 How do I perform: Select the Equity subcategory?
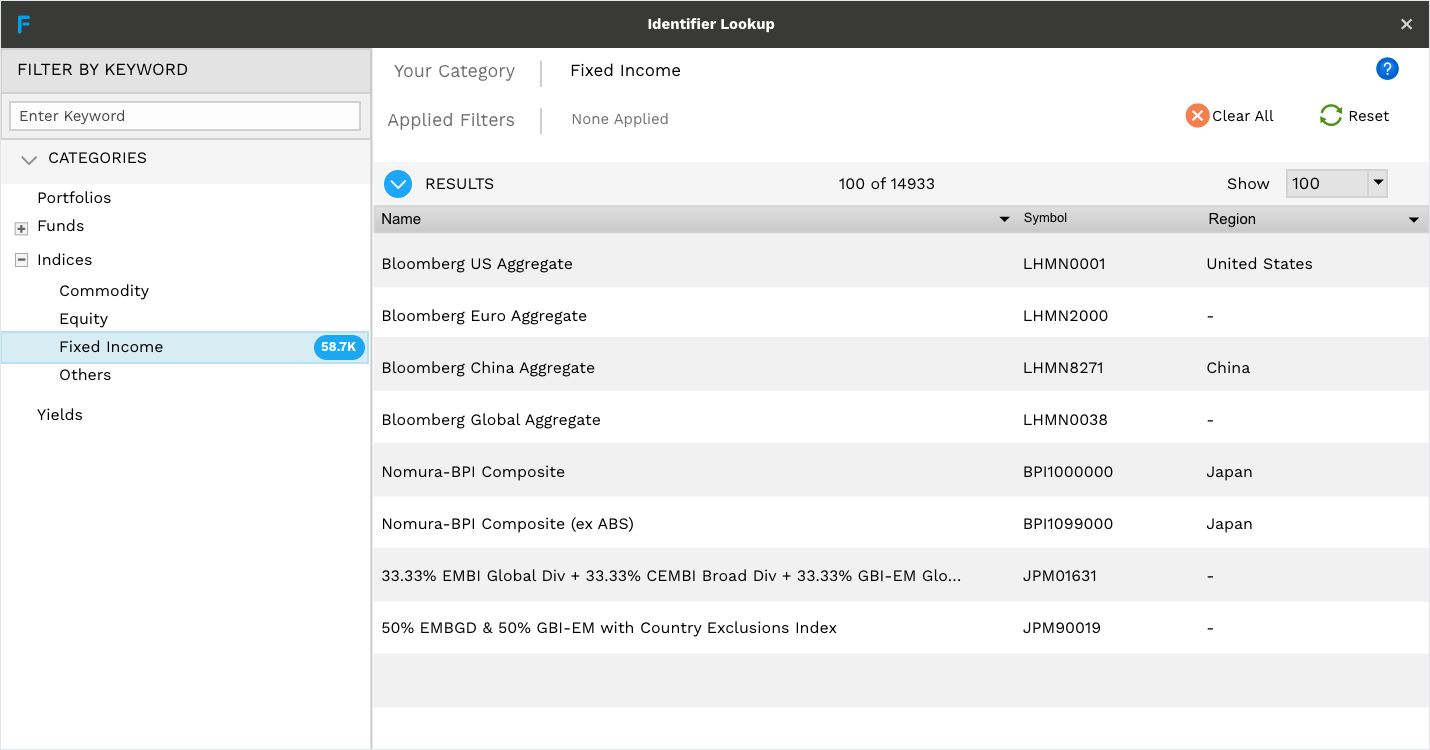pos(83,319)
